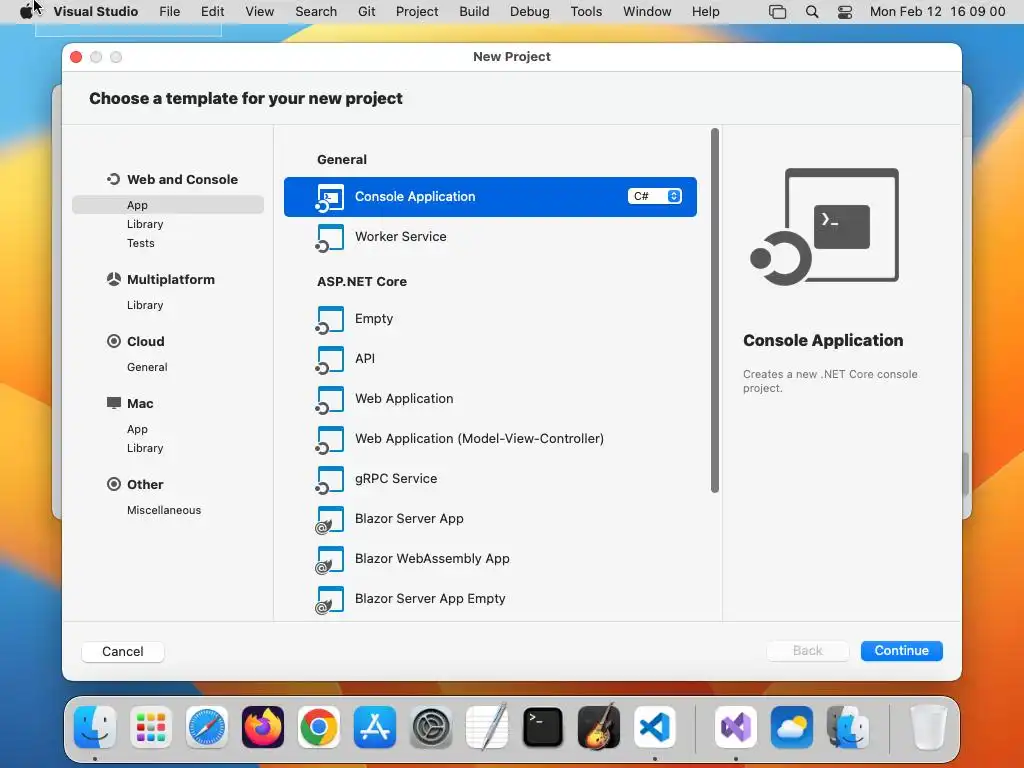This screenshot has width=1024, height=768.
Task: Launch Google Chrome from the dock
Action: click(319, 727)
